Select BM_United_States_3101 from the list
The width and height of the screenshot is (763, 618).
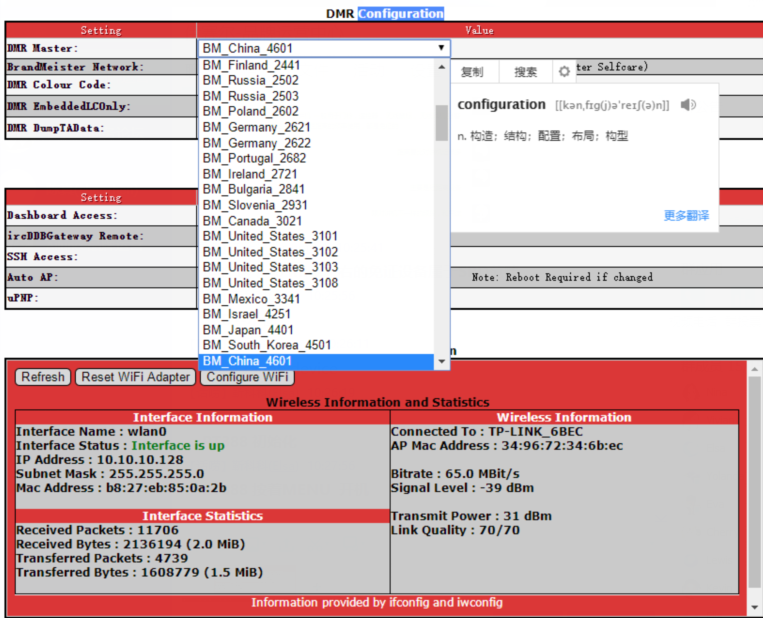270,236
